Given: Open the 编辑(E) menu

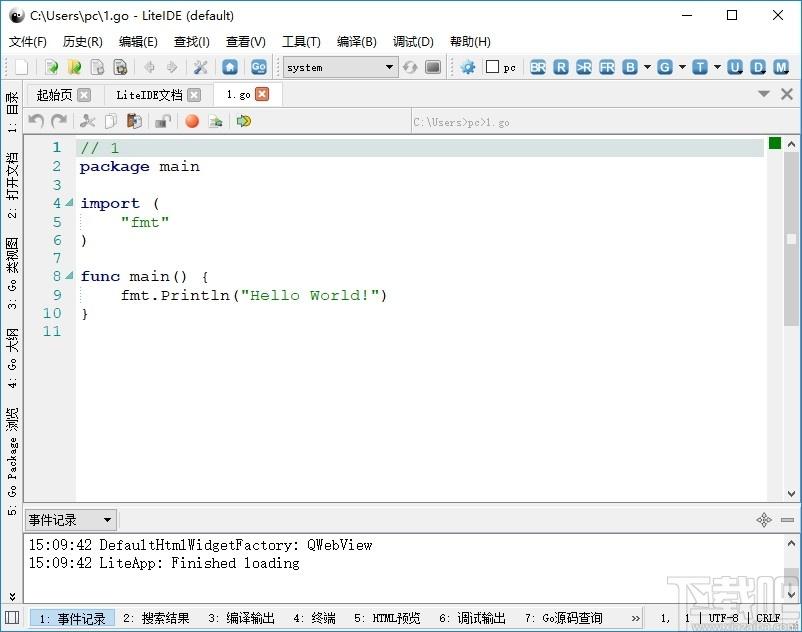Looking at the screenshot, I should point(138,41).
